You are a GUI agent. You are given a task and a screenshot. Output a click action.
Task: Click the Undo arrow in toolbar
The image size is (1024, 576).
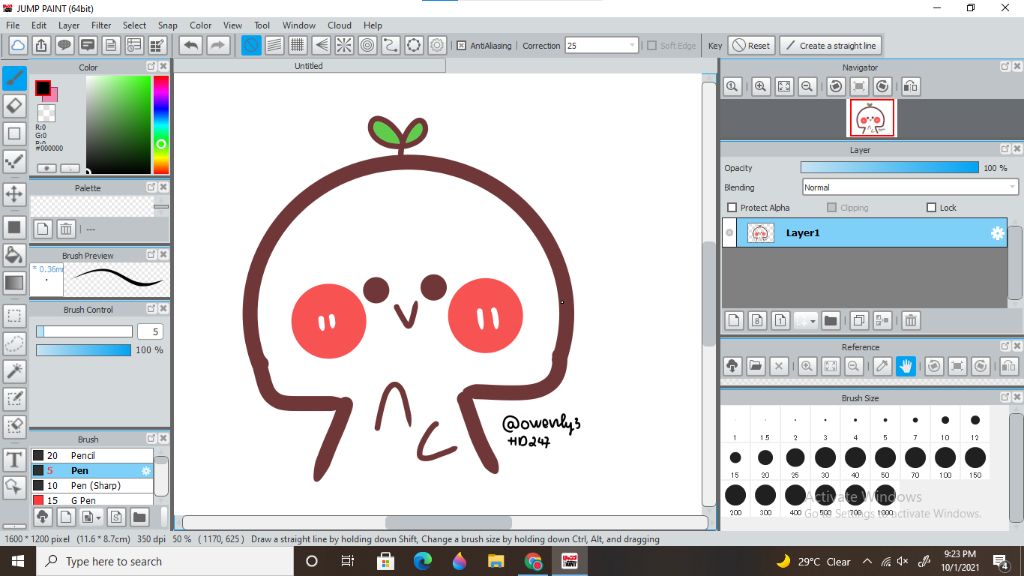pyautogui.click(x=191, y=45)
